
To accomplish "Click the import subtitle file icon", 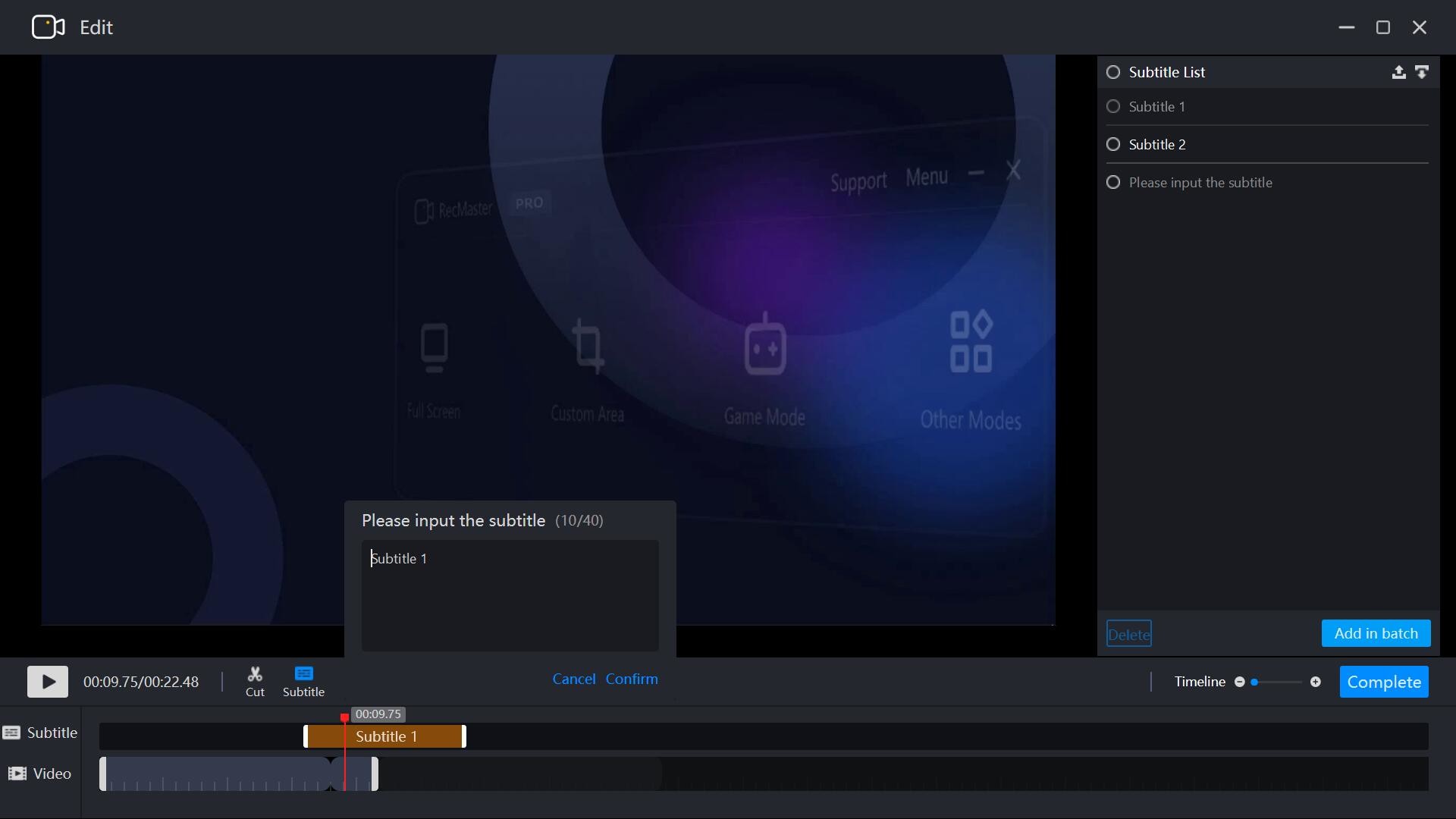I will (x=1398, y=71).
